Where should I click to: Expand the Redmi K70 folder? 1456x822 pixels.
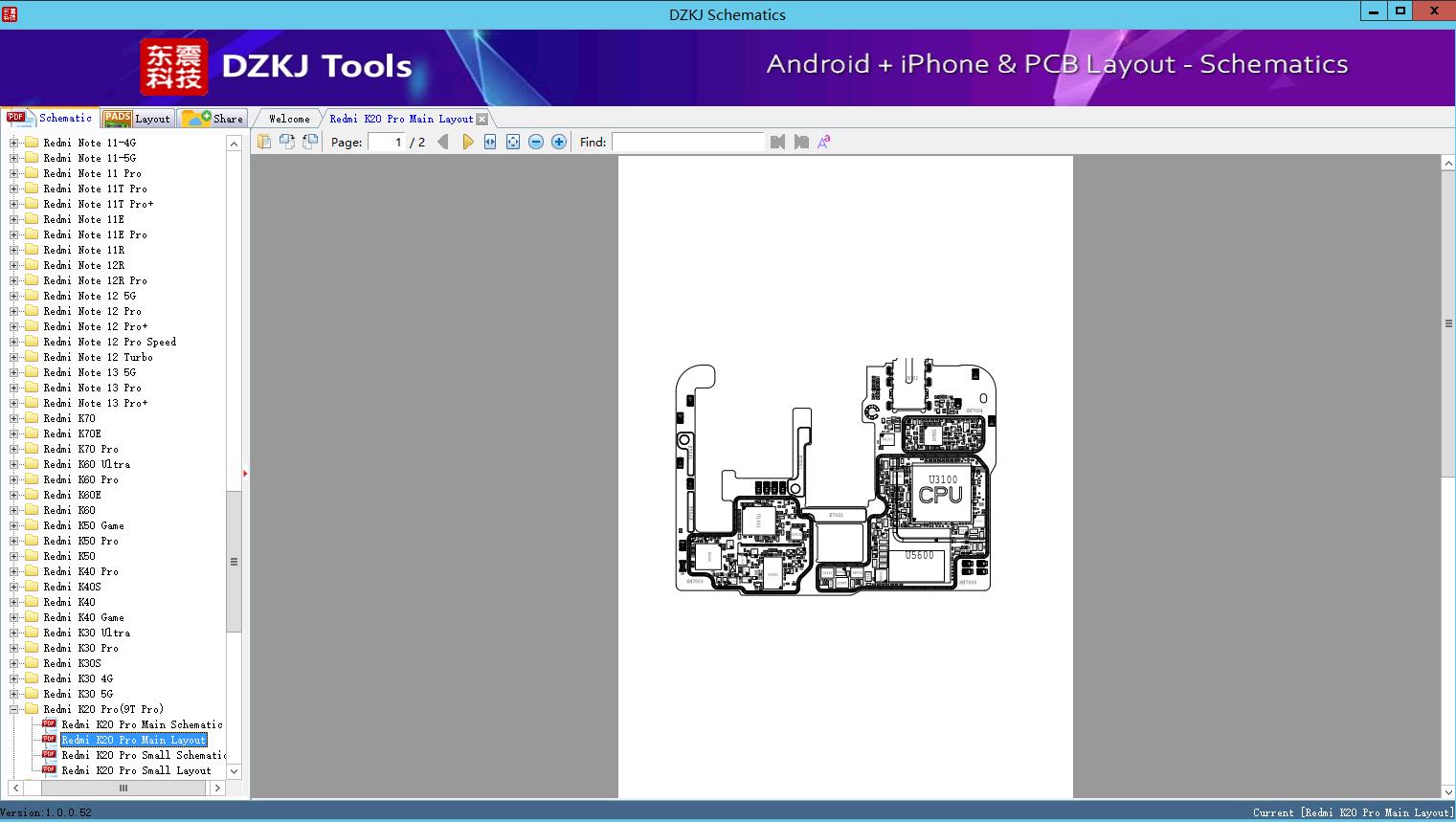(14, 418)
